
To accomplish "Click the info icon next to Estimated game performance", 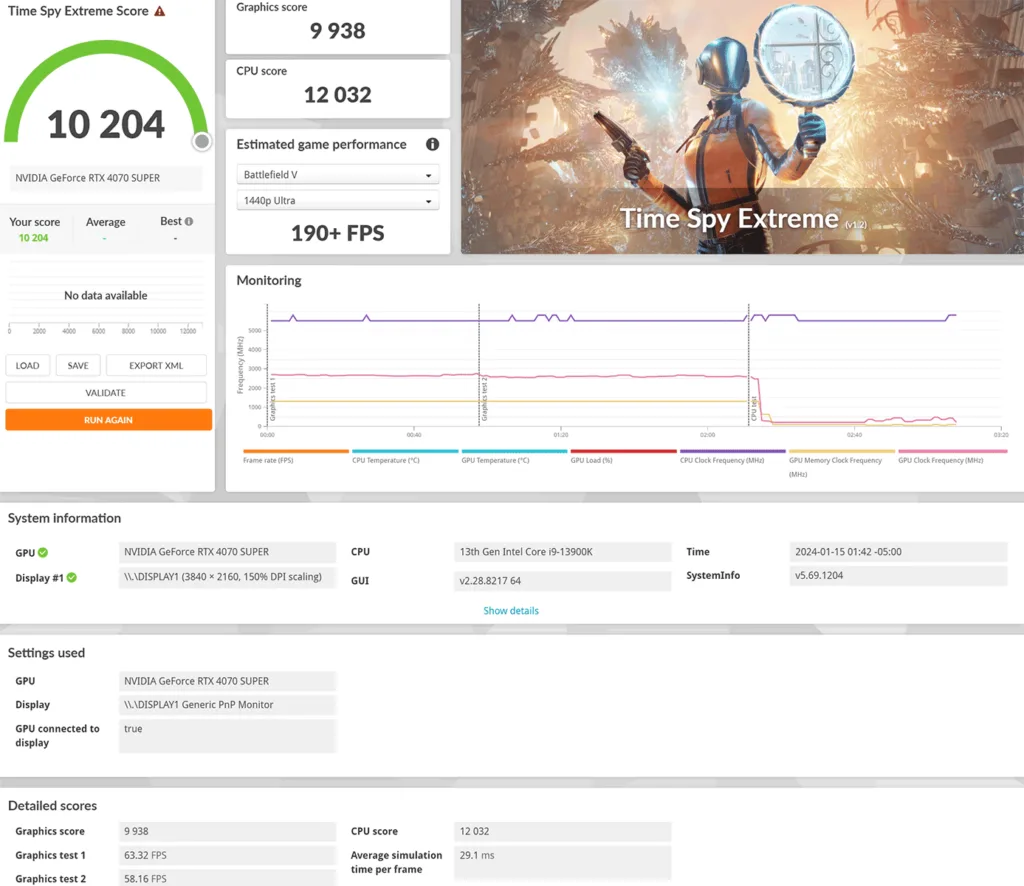I will pos(432,144).
